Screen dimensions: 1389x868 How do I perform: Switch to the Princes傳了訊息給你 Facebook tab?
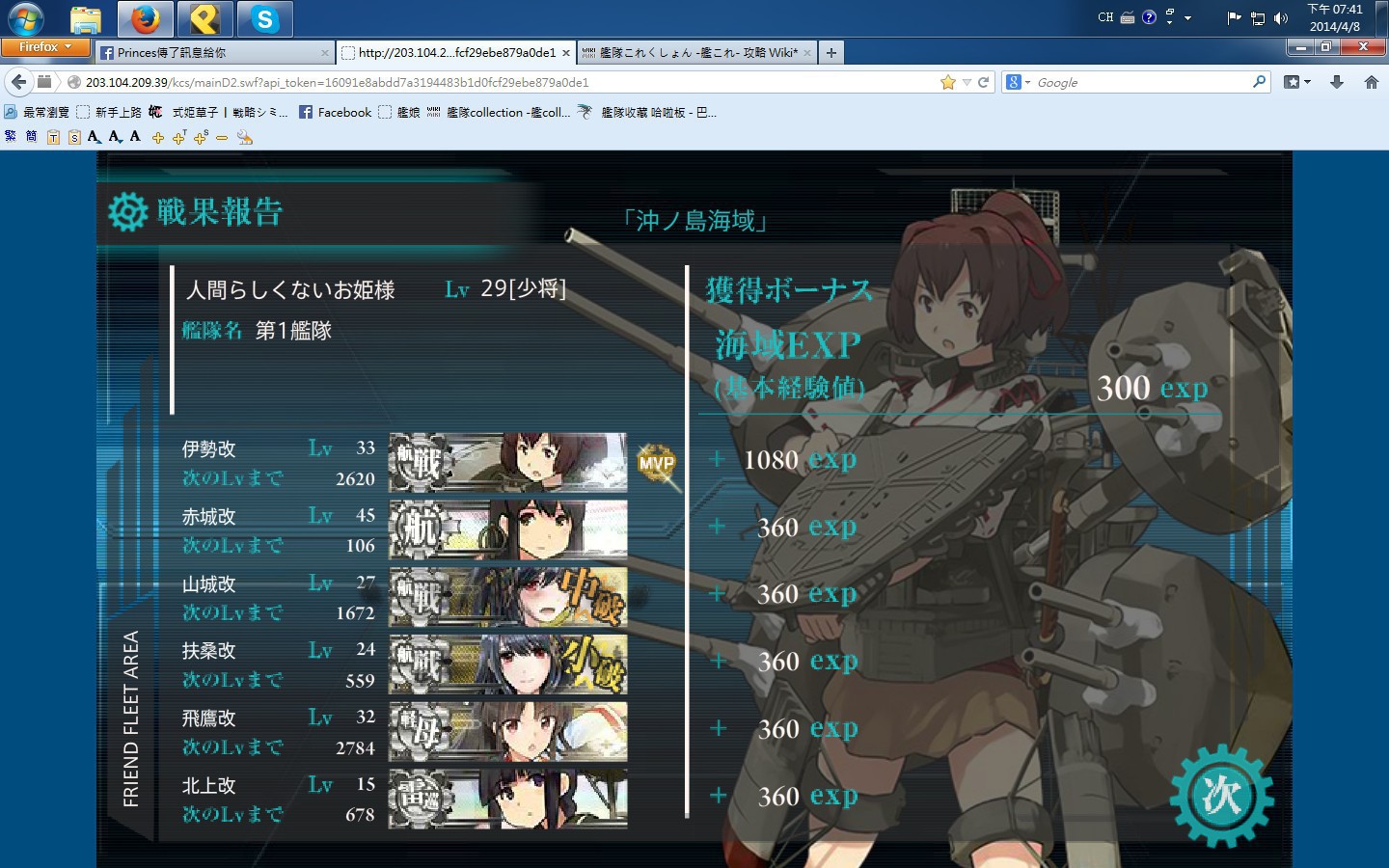point(215,53)
